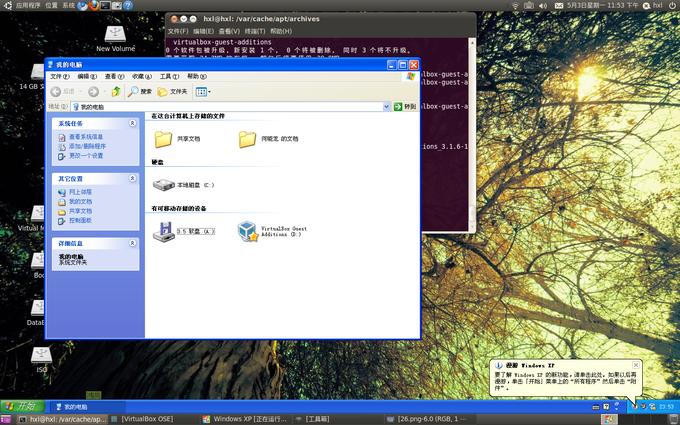
Task: Open 控制面板 link in sidebar
Action: pos(80,221)
